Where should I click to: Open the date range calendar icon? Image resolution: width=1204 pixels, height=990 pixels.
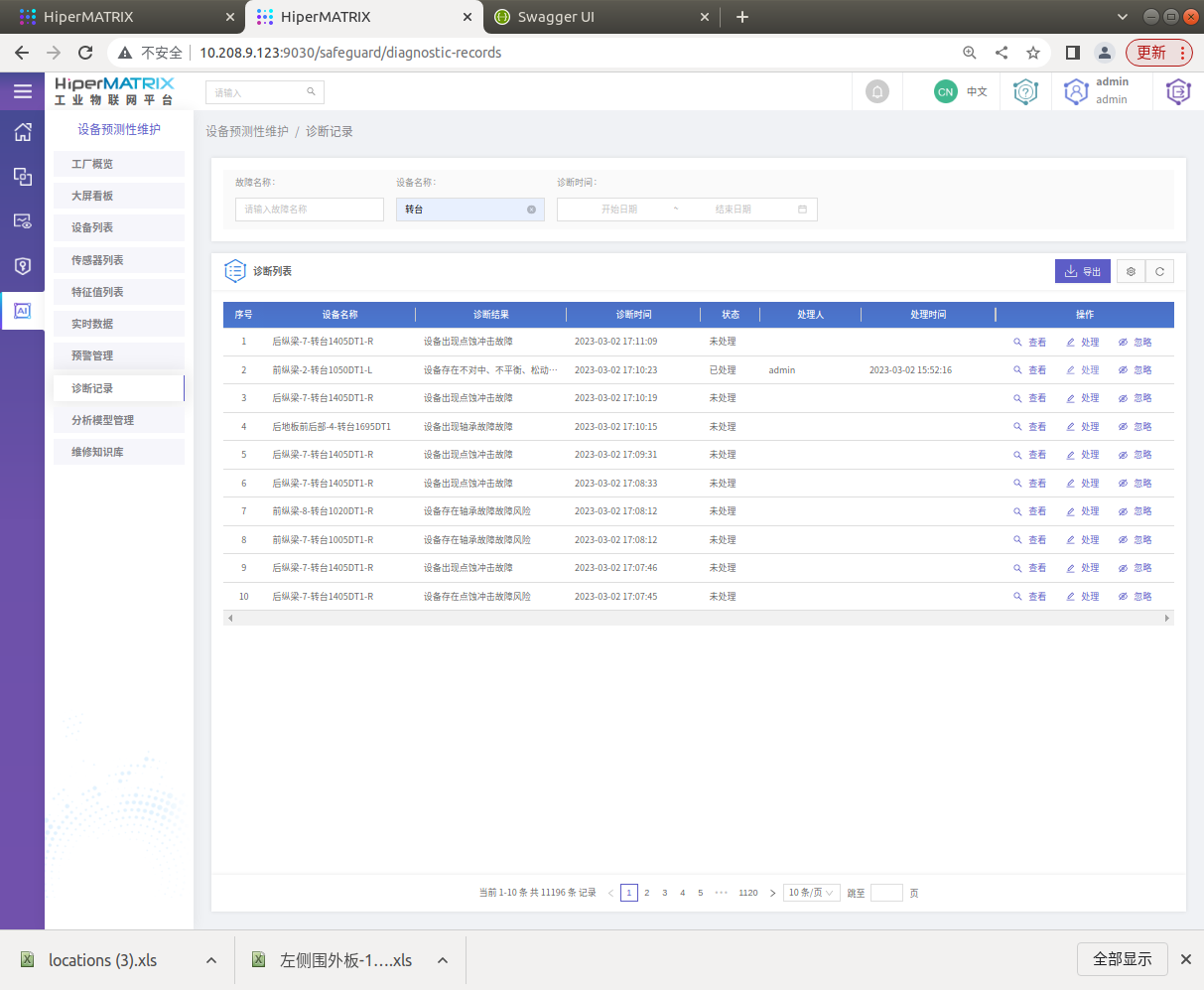tap(802, 210)
